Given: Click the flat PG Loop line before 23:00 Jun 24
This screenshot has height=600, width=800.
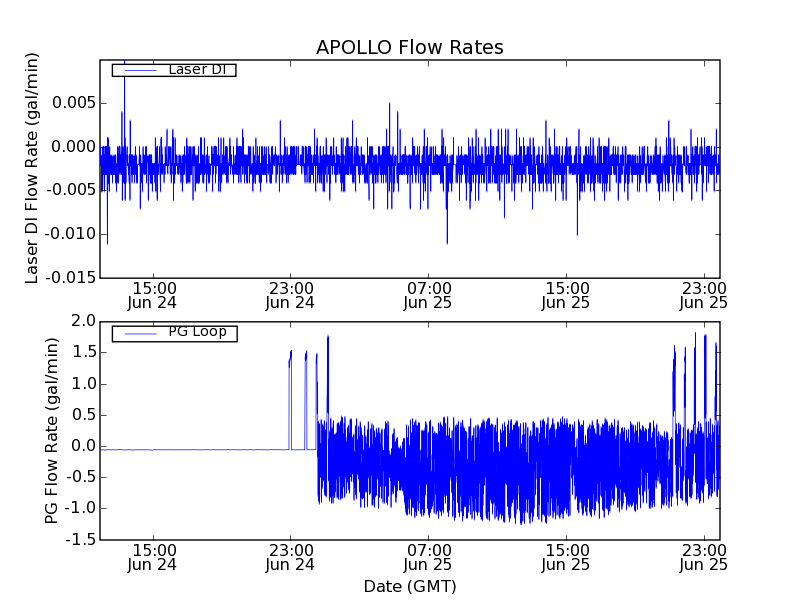Looking at the screenshot, I should pyautogui.click(x=200, y=450).
